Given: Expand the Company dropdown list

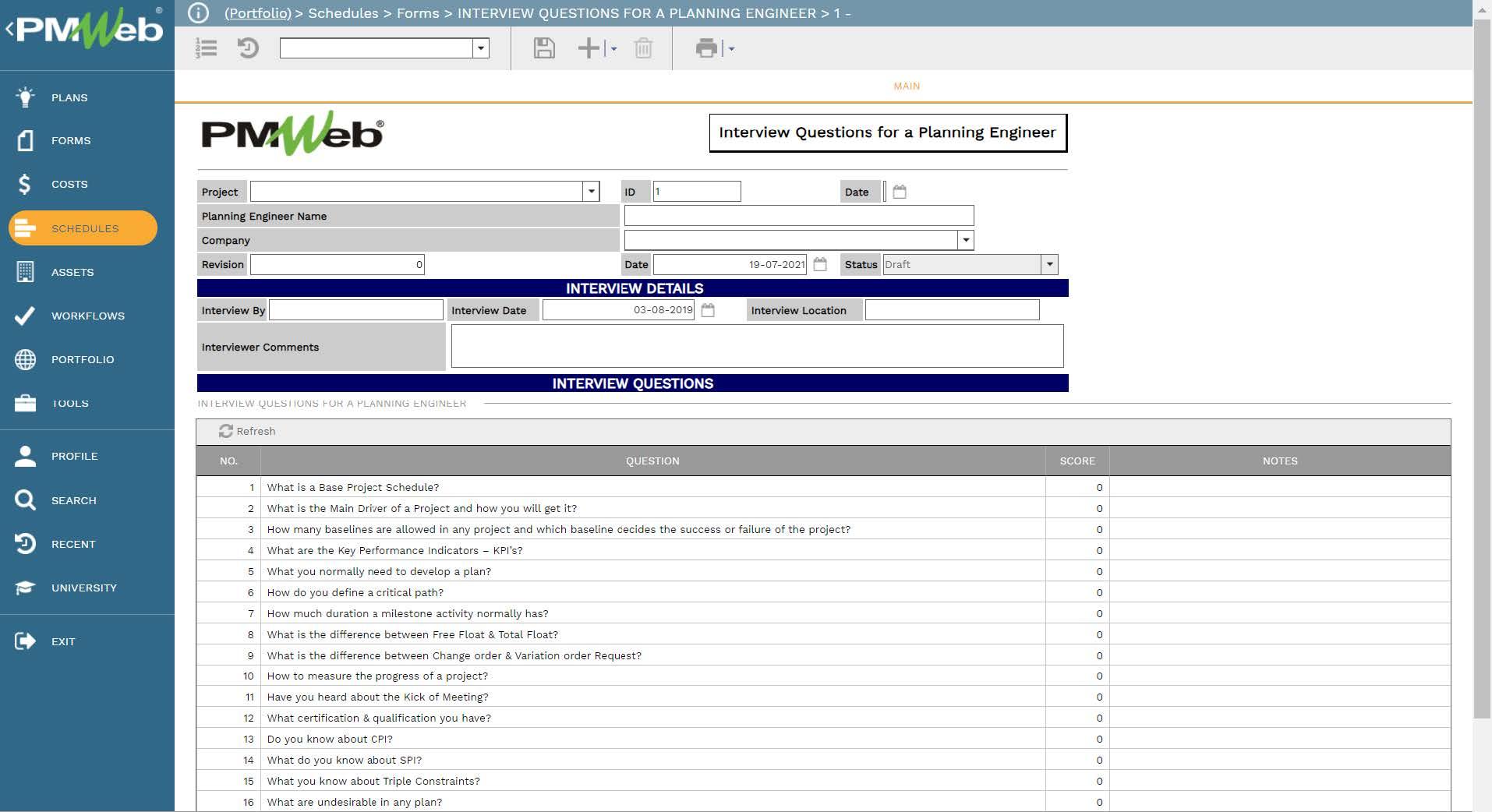Looking at the screenshot, I should (966, 240).
